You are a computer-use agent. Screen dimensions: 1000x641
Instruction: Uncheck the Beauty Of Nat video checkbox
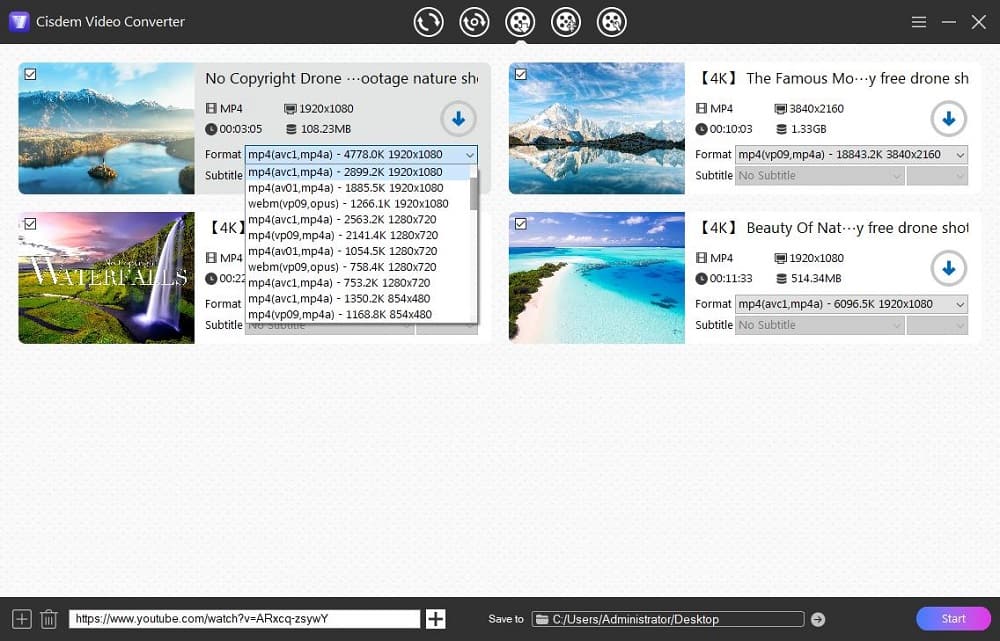coord(520,224)
